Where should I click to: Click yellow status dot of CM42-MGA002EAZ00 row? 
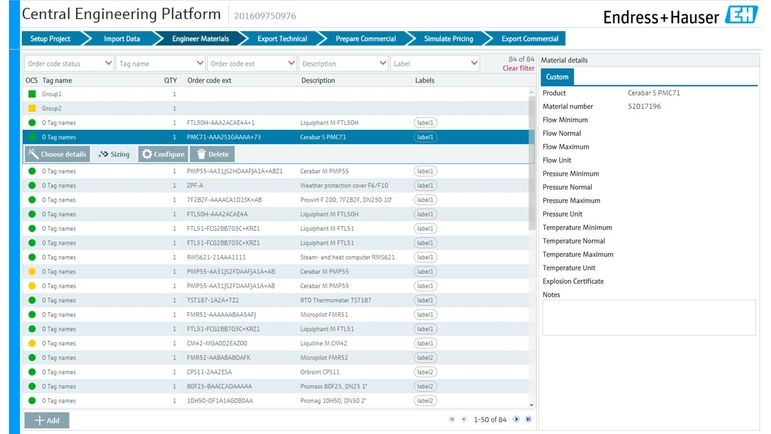click(x=32, y=343)
